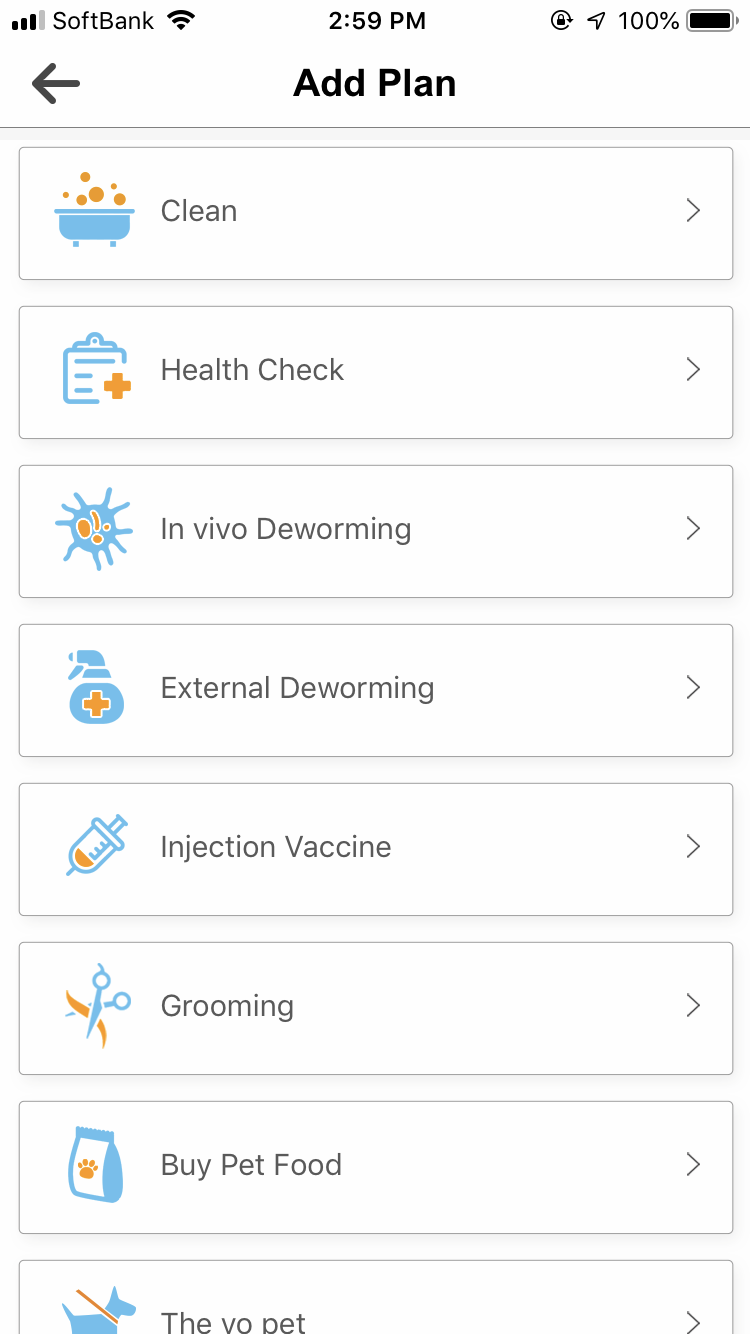
Task: Open Health Check via its chevron arrow
Action: coord(693,370)
